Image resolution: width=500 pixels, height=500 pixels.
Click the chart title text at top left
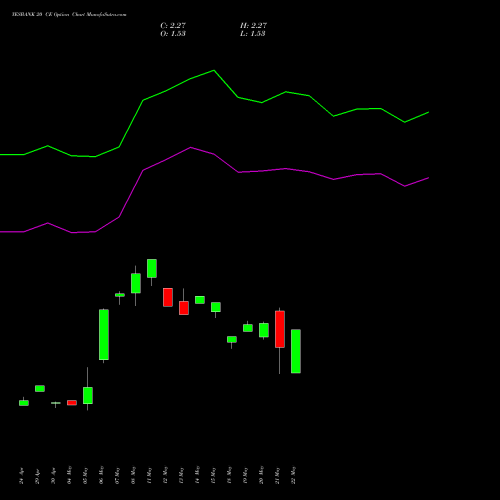click(x=69, y=15)
